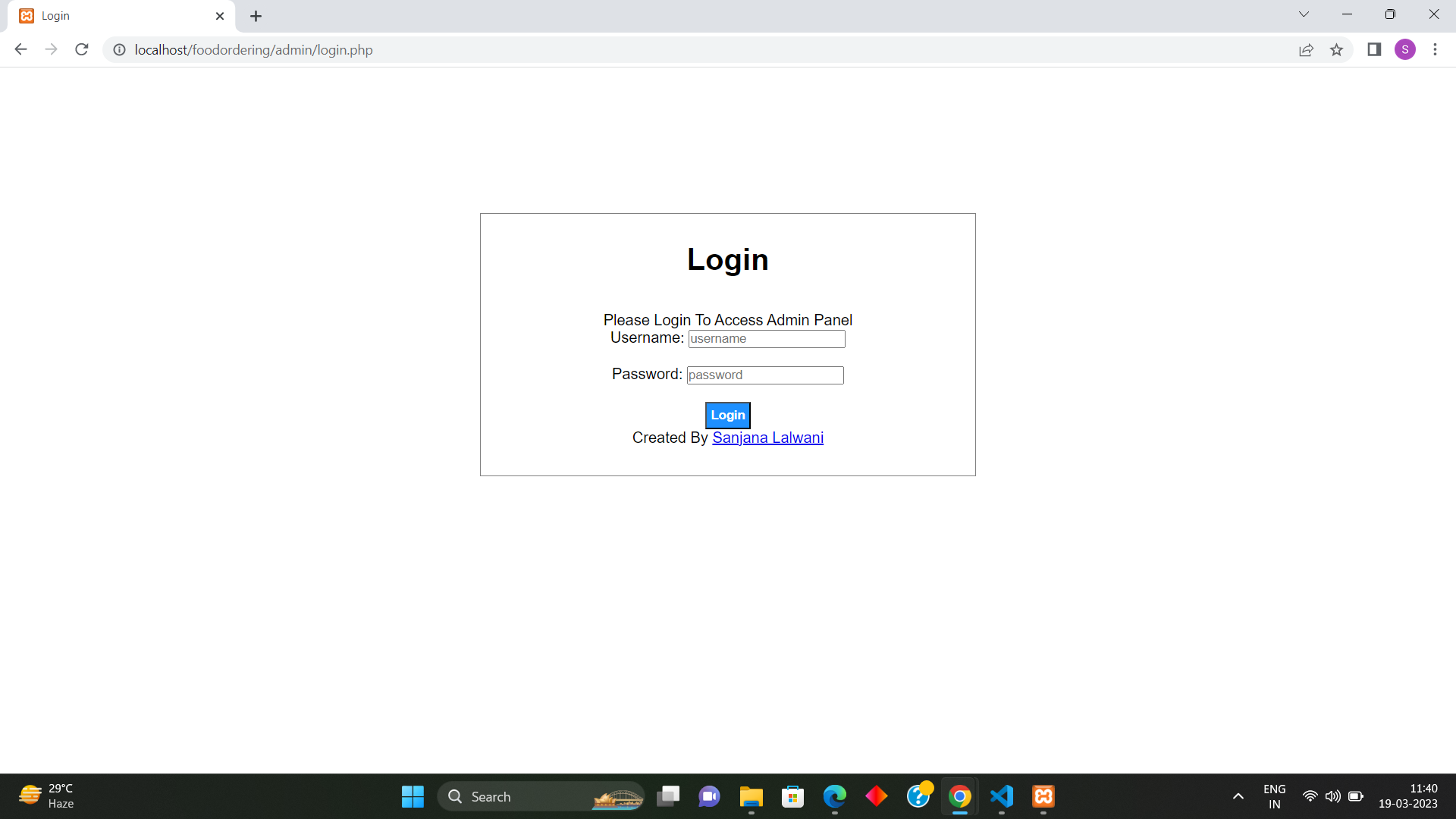Open Visual Studio Code from taskbar
The height and width of the screenshot is (819, 1456).
tap(1001, 796)
